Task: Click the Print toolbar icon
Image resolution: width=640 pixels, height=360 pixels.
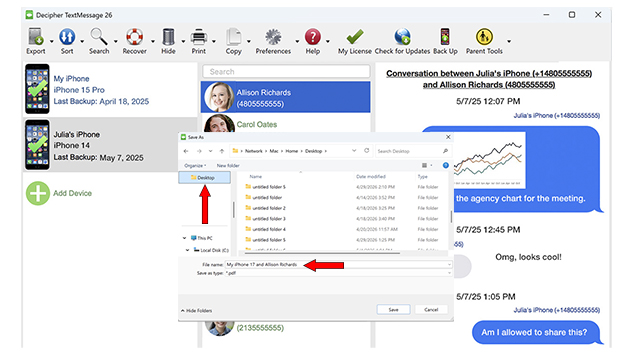Action: [199, 37]
